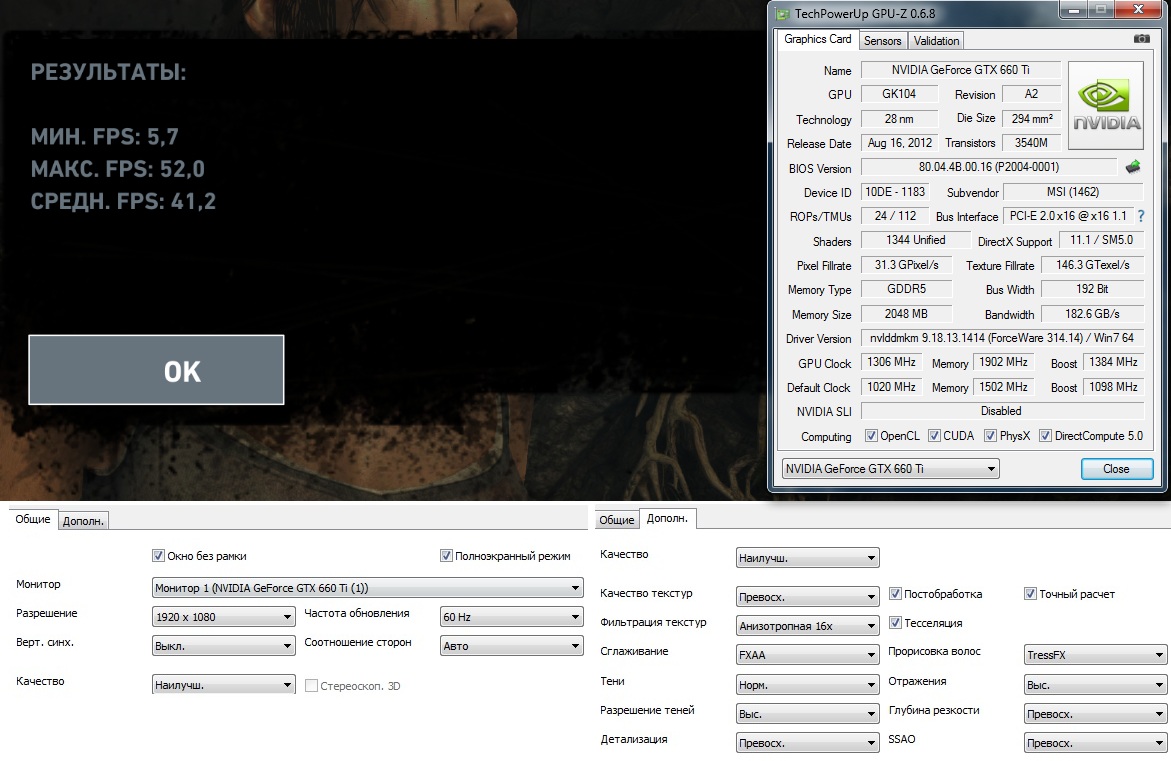Screen dimensions: 1171x761
Task: Click the GPU-Z screenshot camera icon
Action: click(1141, 39)
